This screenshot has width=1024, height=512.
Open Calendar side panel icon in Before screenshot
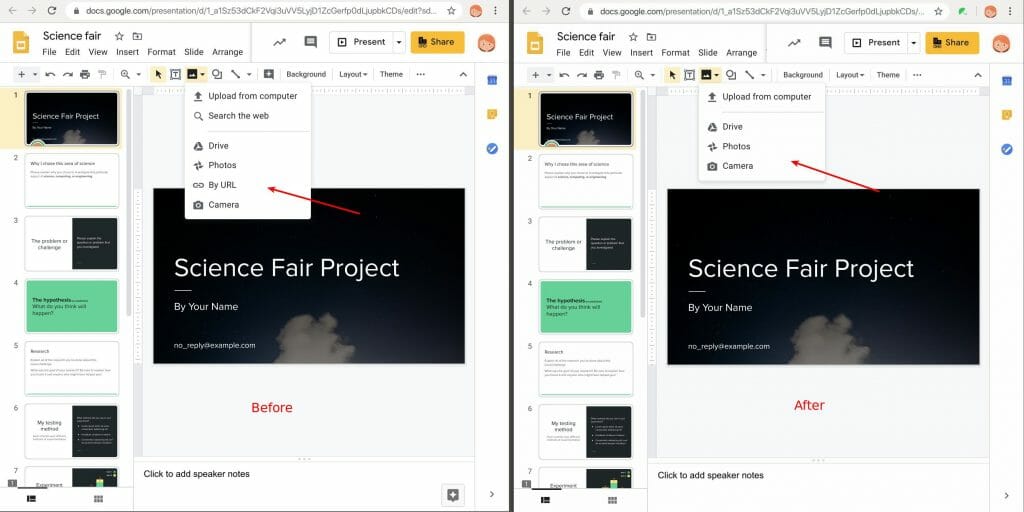492,80
